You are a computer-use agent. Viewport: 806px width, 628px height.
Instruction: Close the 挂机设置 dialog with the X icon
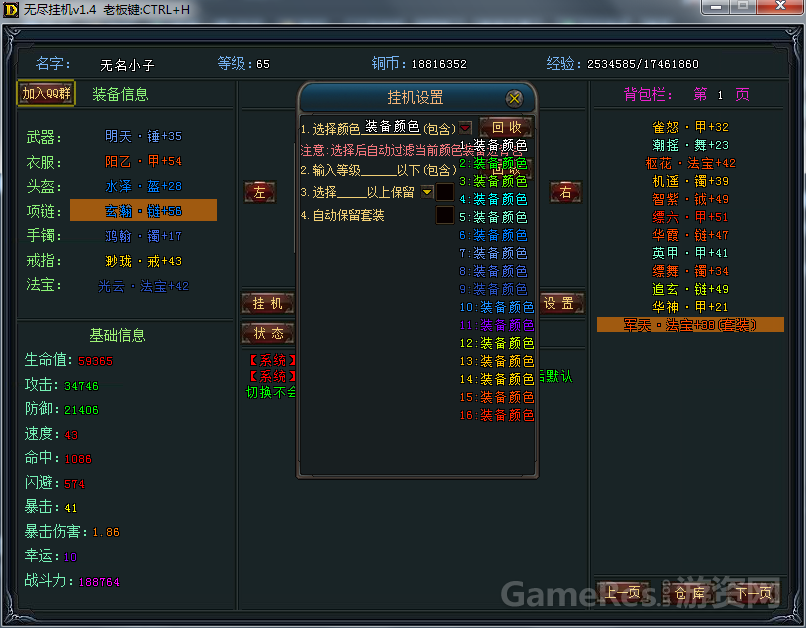pos(514,98)
